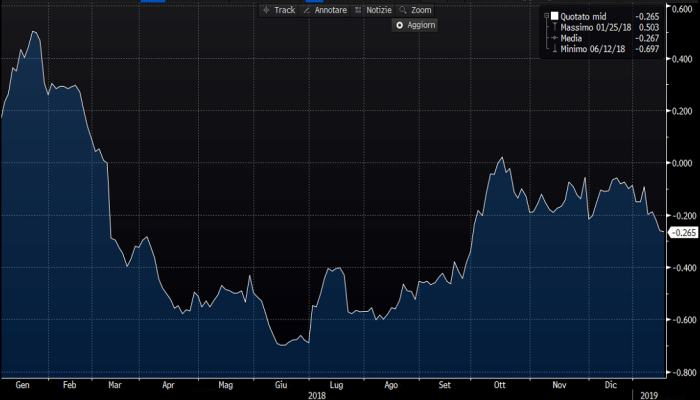Click the white Quotato mid color swatch
The image size is (700, 400).
(554, 15)
